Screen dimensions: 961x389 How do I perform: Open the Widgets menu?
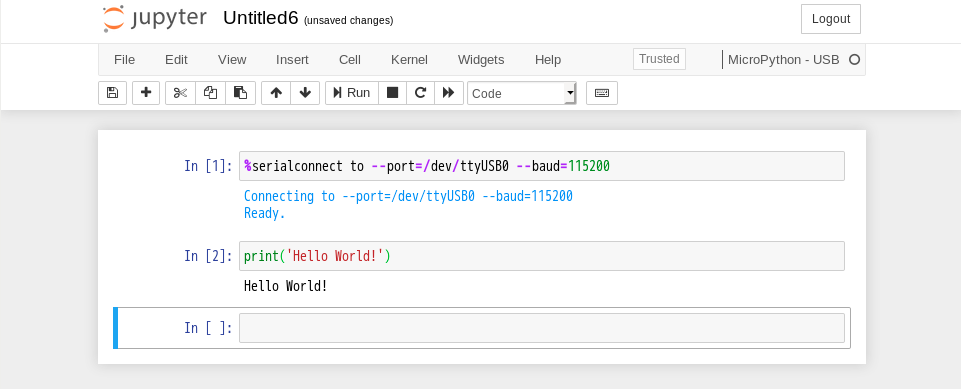click(481, 59)
